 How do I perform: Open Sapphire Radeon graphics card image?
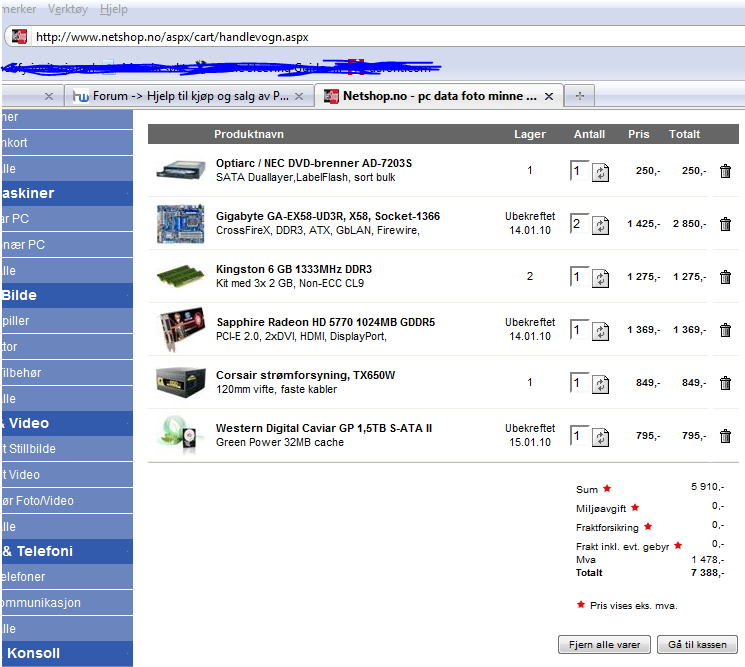(x=182, y=329)
